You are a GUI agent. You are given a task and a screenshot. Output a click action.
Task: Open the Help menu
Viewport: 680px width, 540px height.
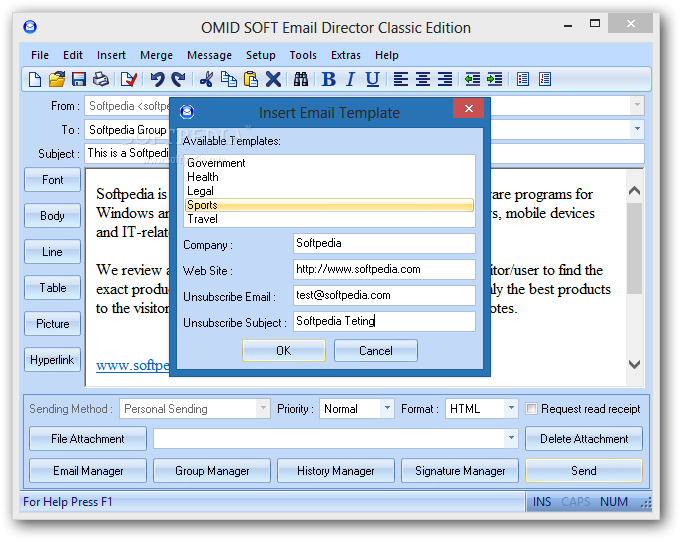point(386,55)
